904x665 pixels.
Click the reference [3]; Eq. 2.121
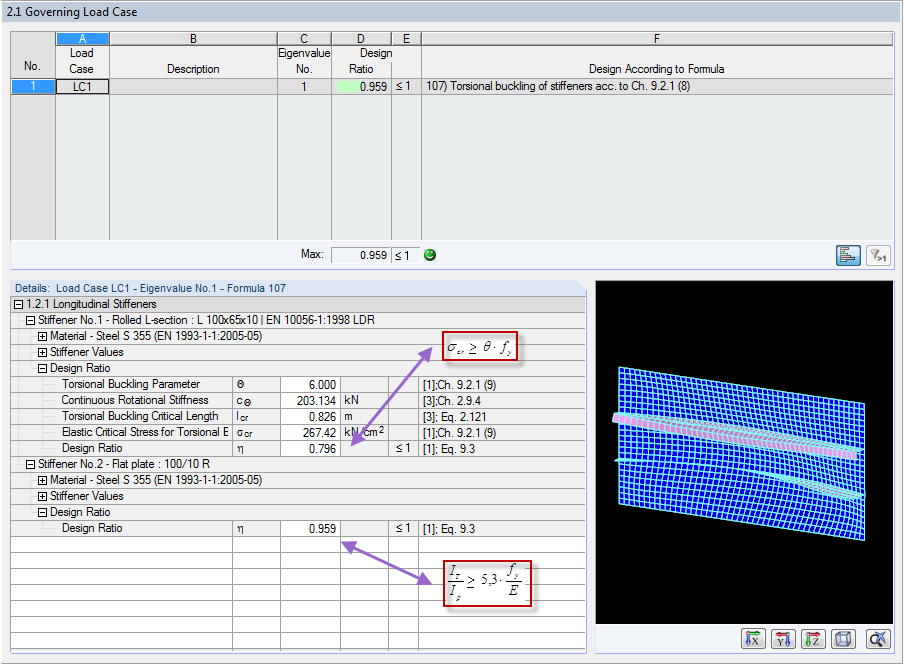[x=454, y=417]
